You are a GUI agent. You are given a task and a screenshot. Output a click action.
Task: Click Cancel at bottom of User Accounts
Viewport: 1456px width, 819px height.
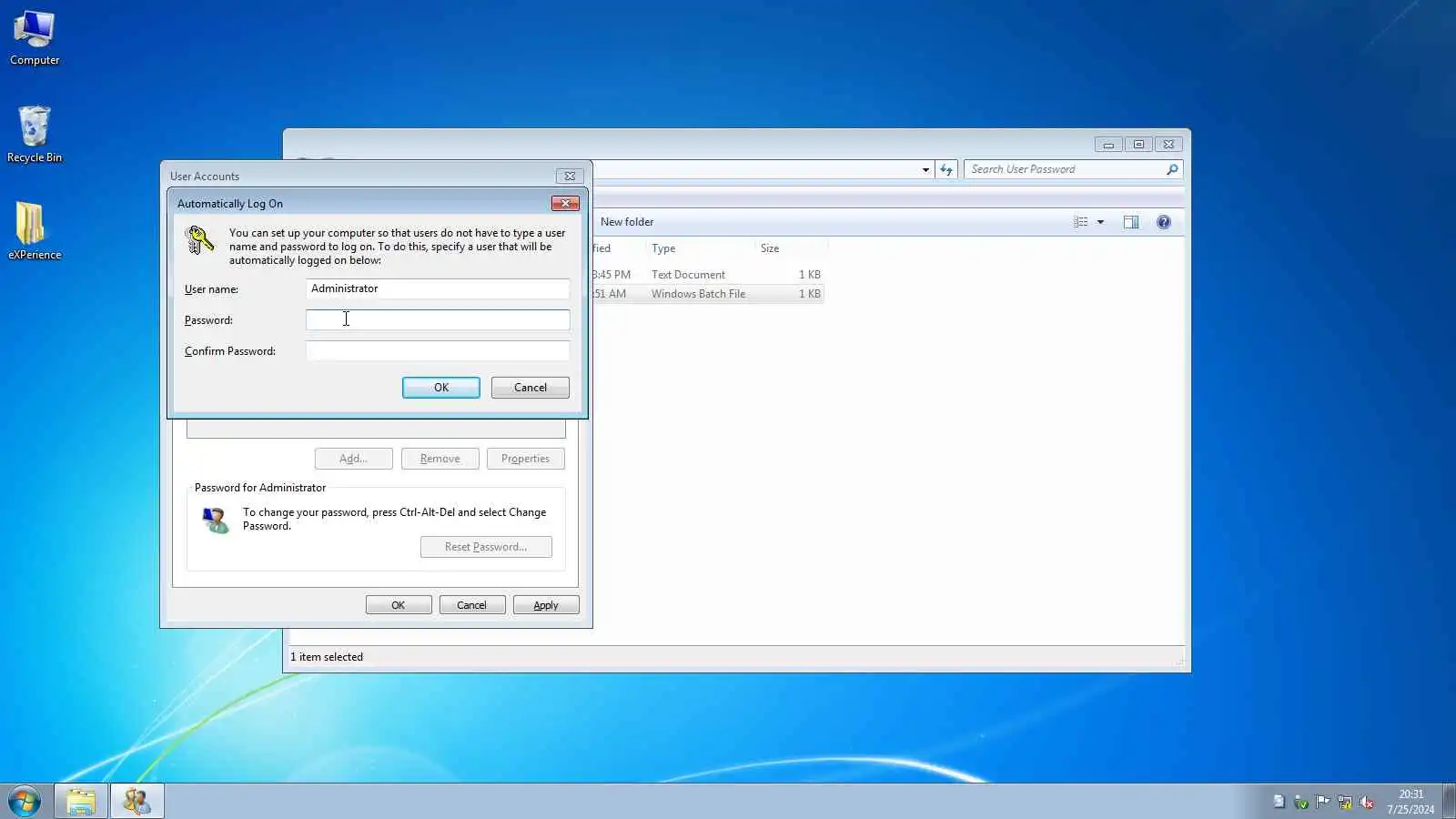pos(472,605)
